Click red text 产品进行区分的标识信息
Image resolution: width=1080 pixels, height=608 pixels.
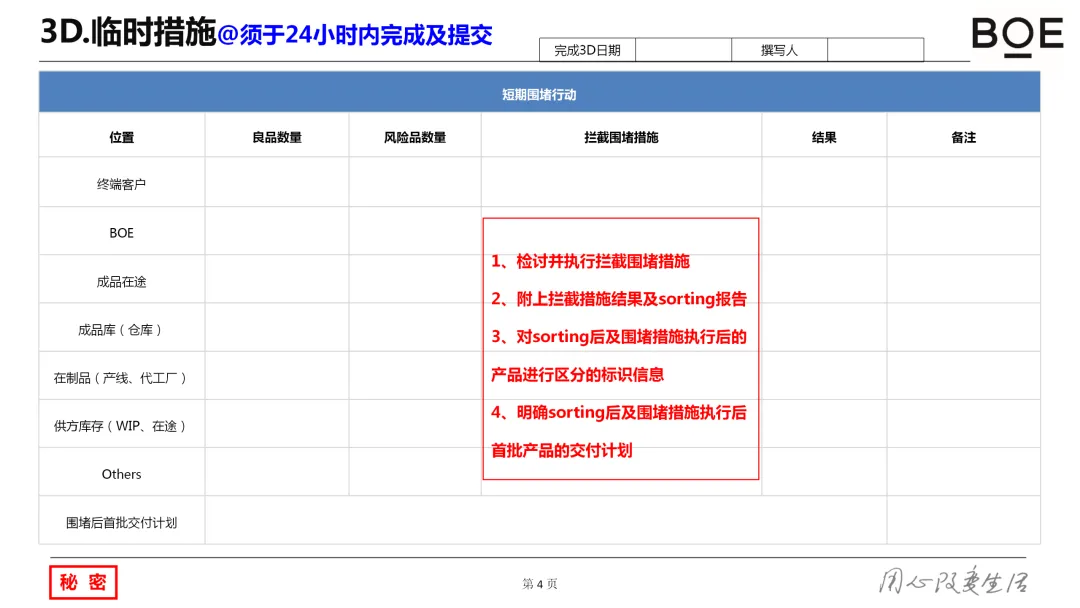(x=577, y=375)
